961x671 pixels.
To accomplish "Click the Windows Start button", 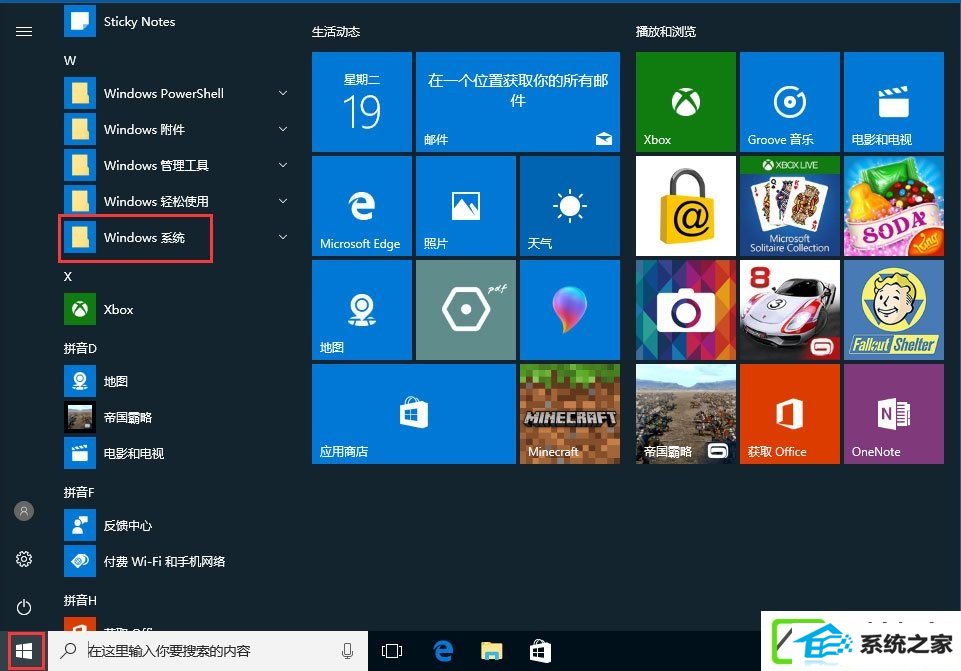I will pyautogui.click(x=24, y=651).
